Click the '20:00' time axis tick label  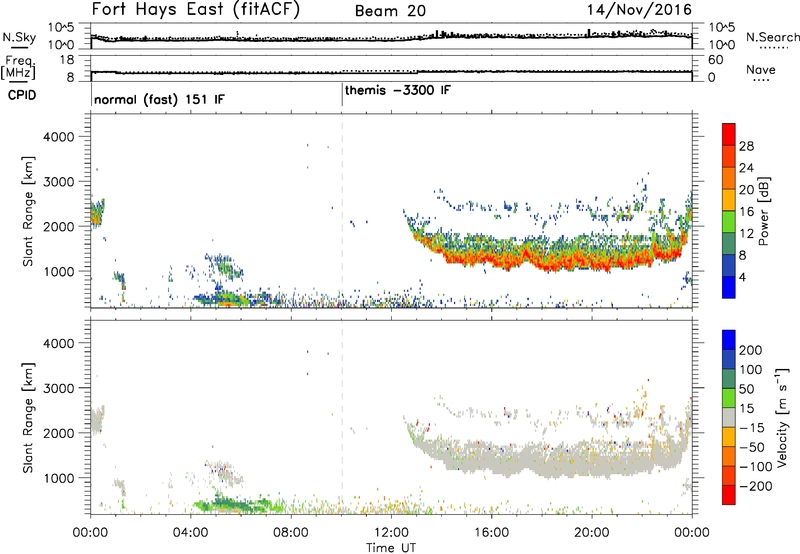pyautogui.click(x=591, y=533)
